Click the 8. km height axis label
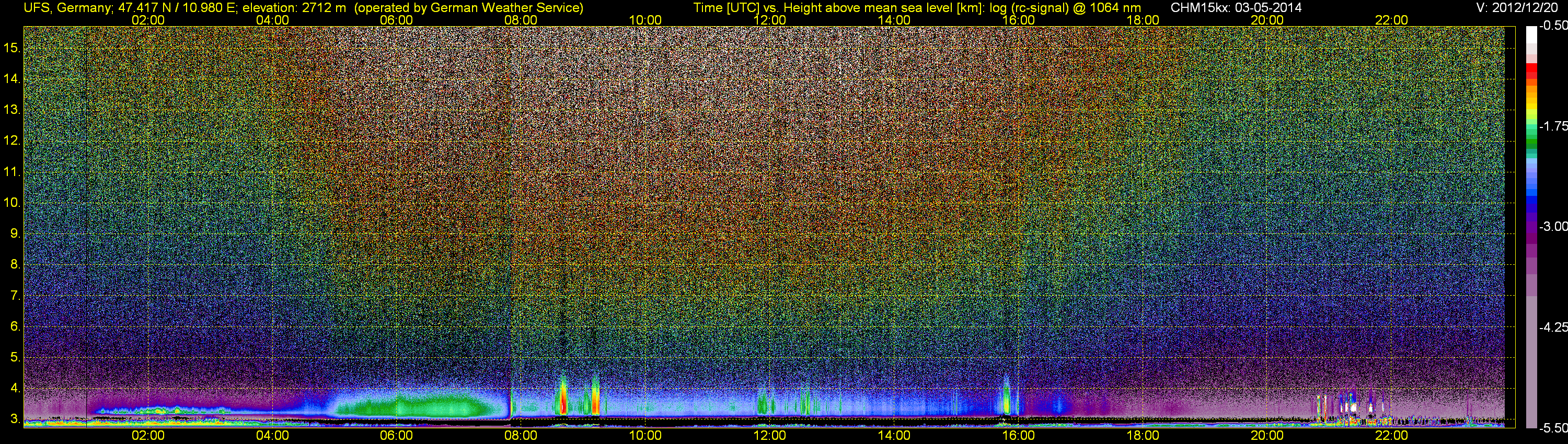The width and height of the screenshot is (1568, 444). coord(15,265)
